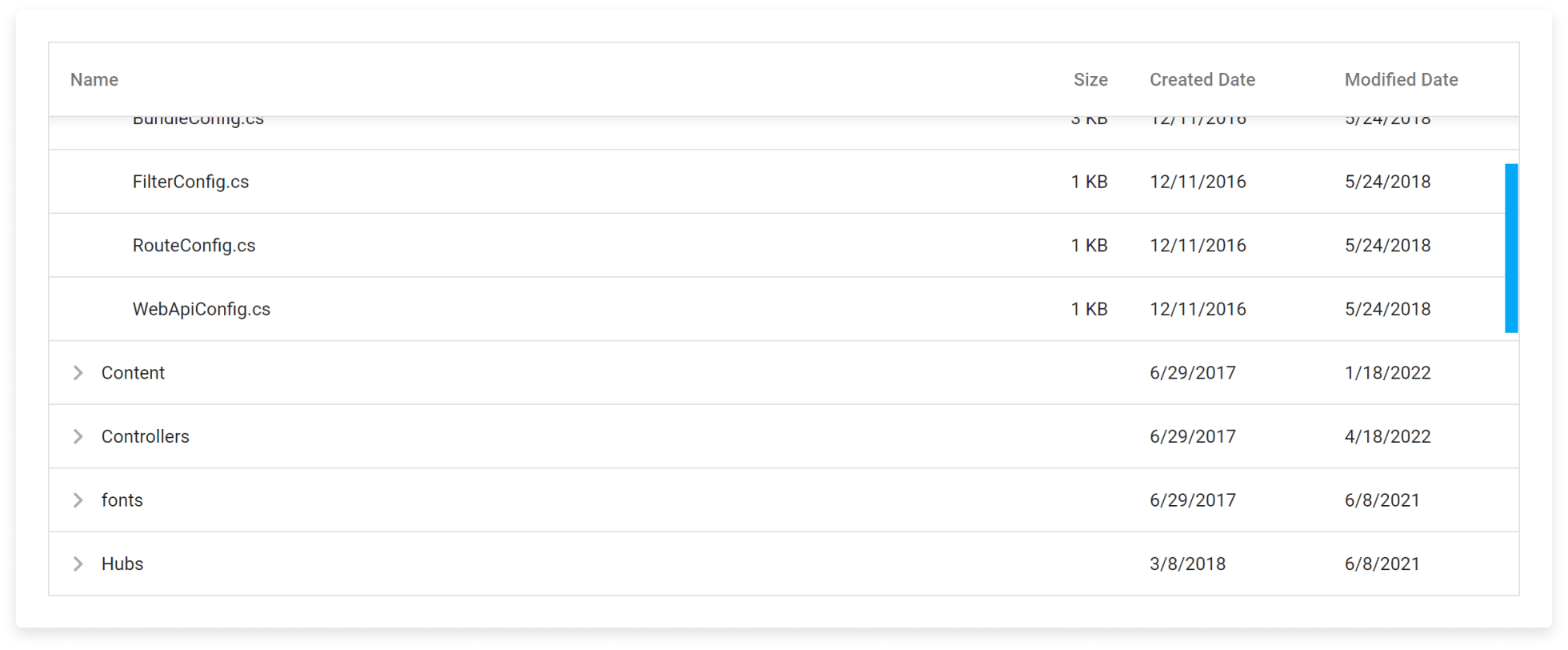Expand the Hubs folder chevron

[78, 564]
